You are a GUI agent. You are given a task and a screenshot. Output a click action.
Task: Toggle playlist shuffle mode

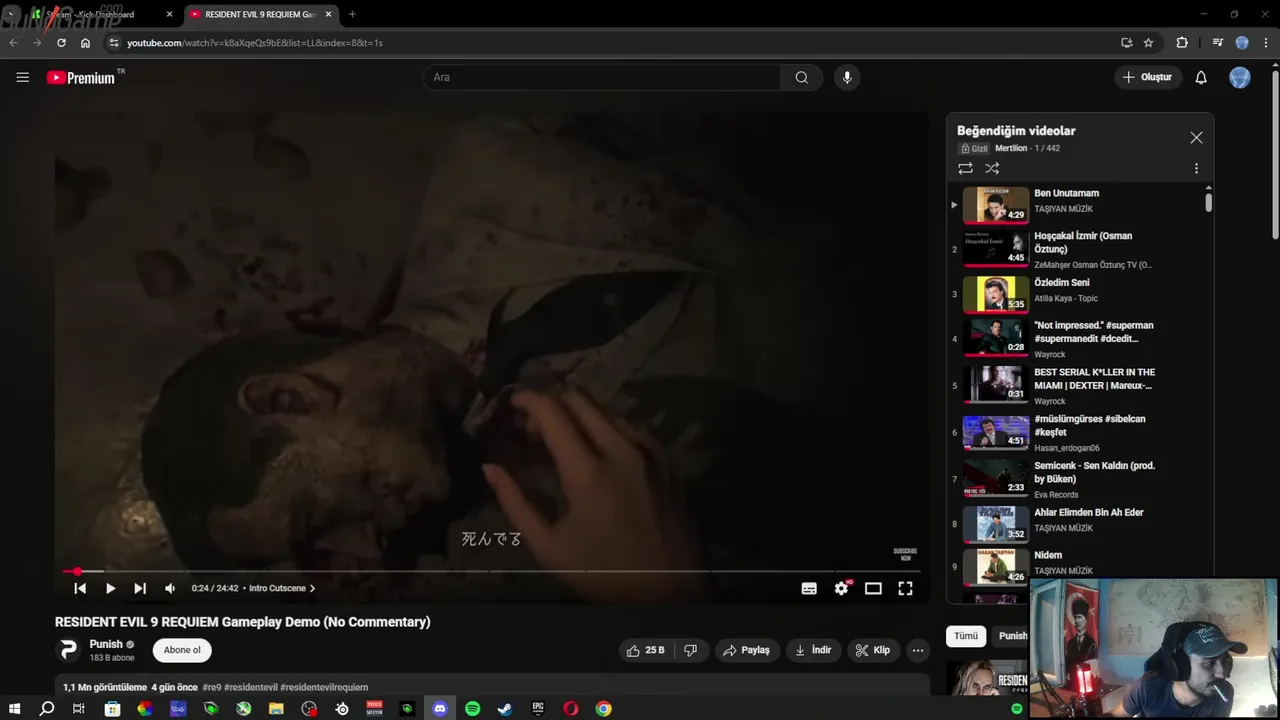(x=992, y=169)
